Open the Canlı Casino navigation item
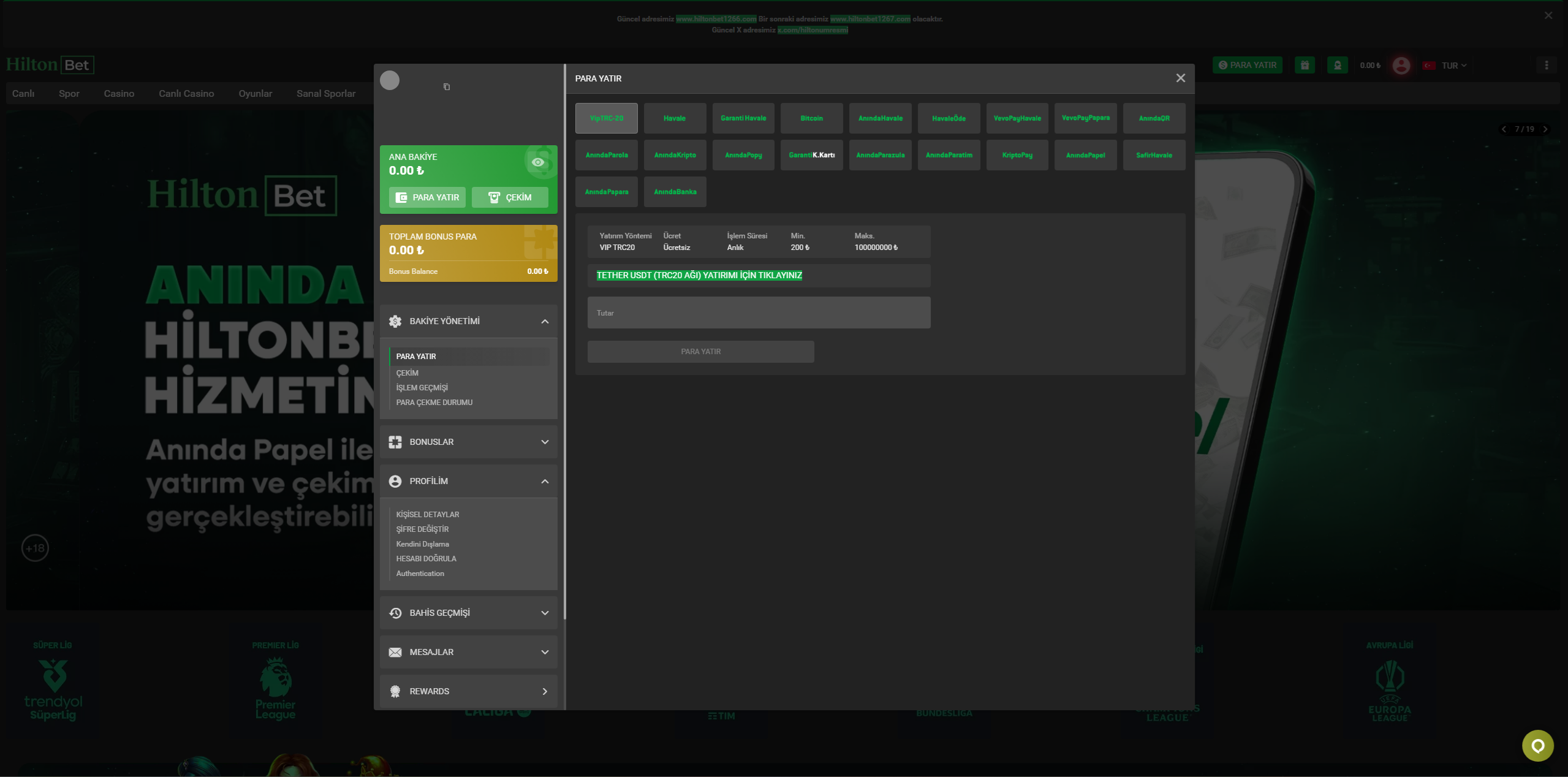This screenshot has width=1568, height=777. pyautogui.click(x=186, y=94)
